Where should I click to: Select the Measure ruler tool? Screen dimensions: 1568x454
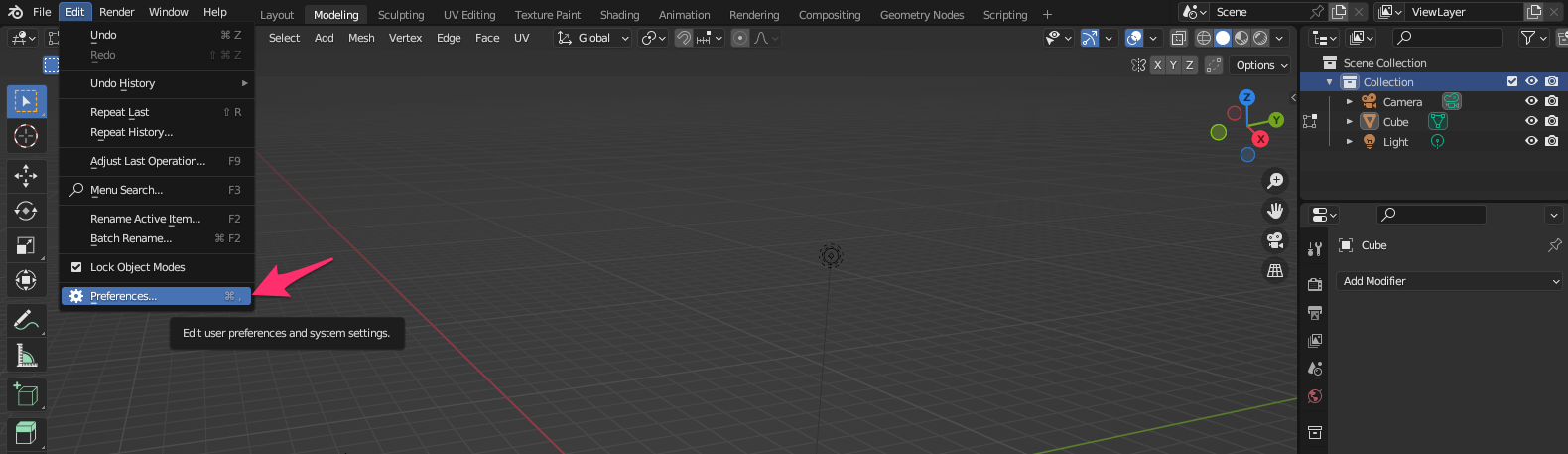(x=26, y=355)
